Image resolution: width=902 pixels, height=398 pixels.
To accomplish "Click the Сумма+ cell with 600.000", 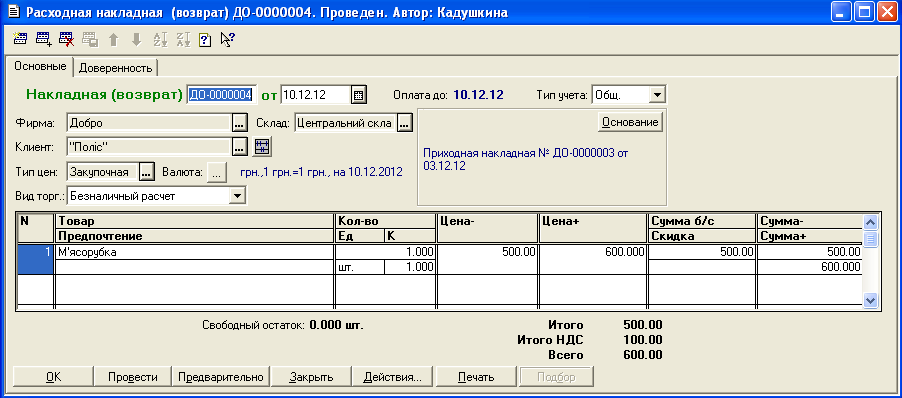I will tap(809, 267).
